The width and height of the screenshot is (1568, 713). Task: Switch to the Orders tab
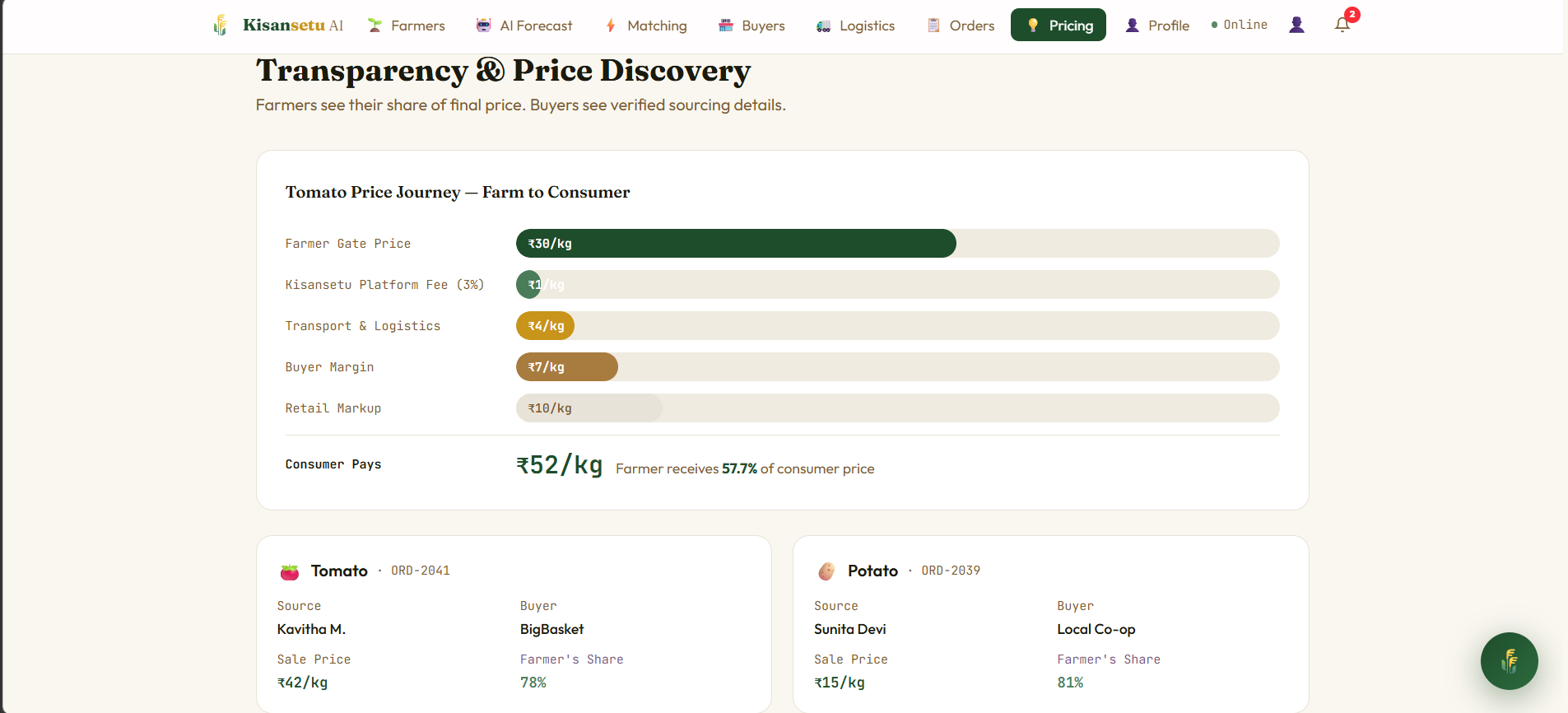[961, 26]
